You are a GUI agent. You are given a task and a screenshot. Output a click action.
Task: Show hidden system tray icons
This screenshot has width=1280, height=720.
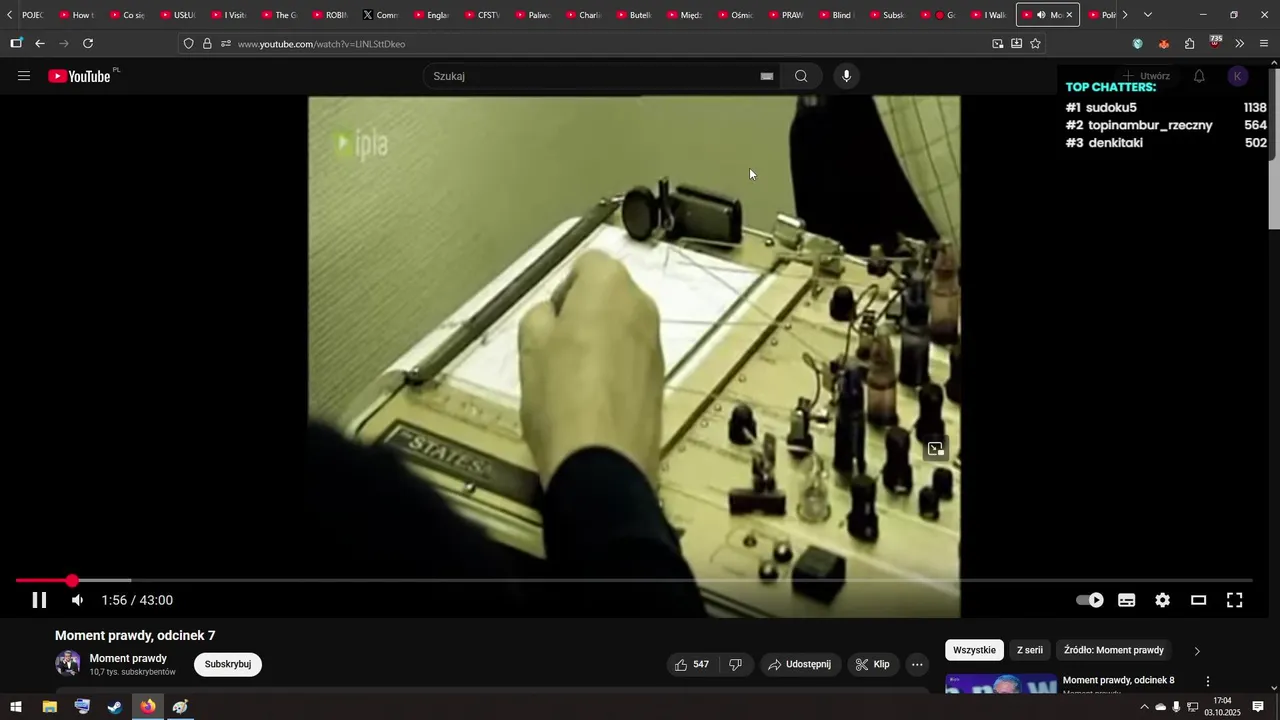[x=1144, y=707]
